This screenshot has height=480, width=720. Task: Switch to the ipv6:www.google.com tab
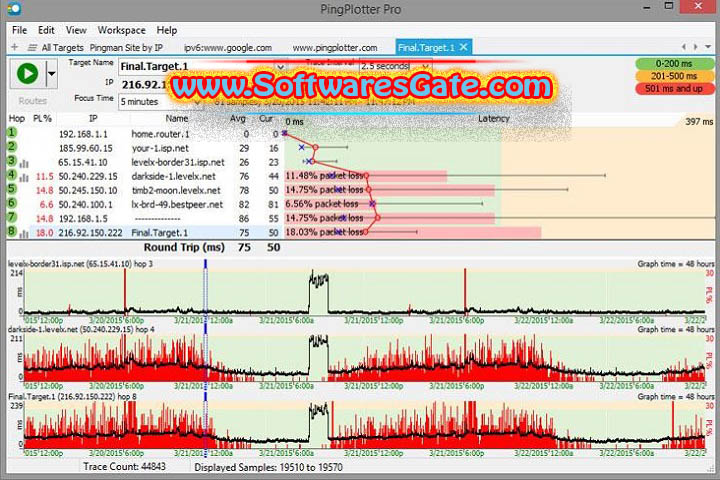tap(228, 48)
